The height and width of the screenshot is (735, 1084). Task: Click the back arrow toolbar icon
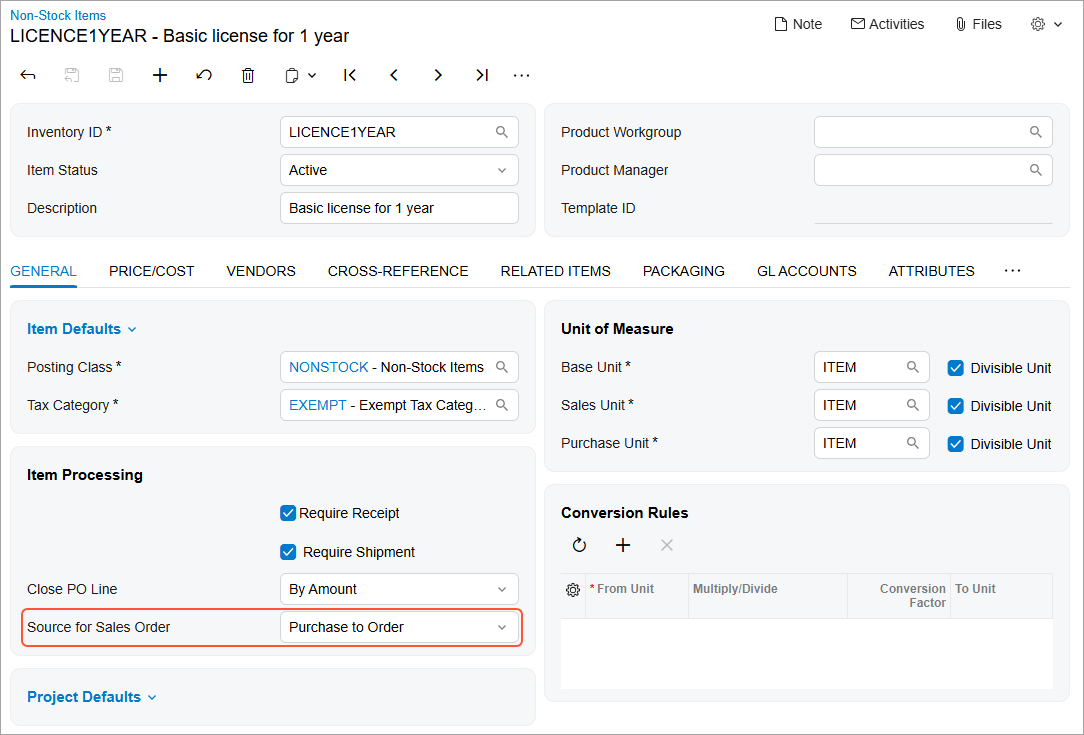coord(28,75)
